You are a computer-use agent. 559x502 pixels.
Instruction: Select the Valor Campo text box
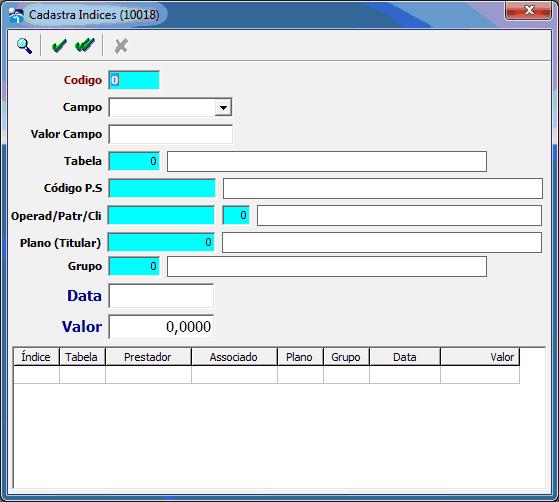pos(170,134)
